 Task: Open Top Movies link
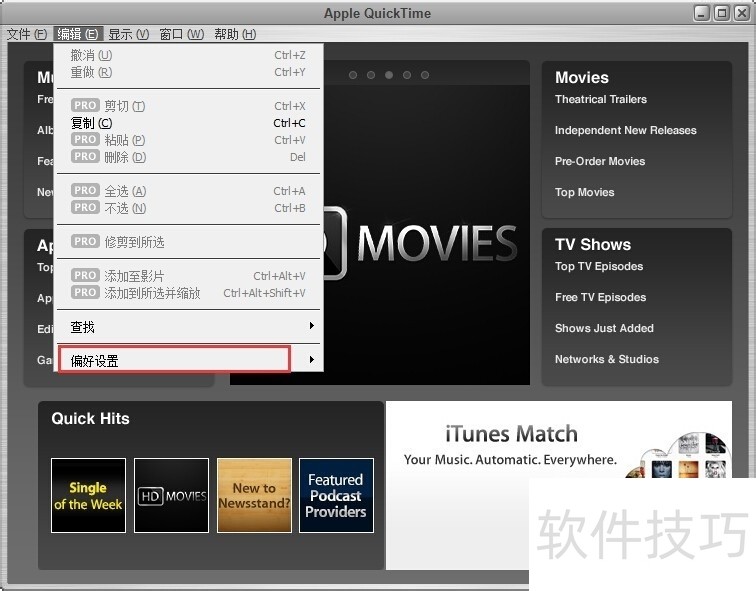(584, 192)
